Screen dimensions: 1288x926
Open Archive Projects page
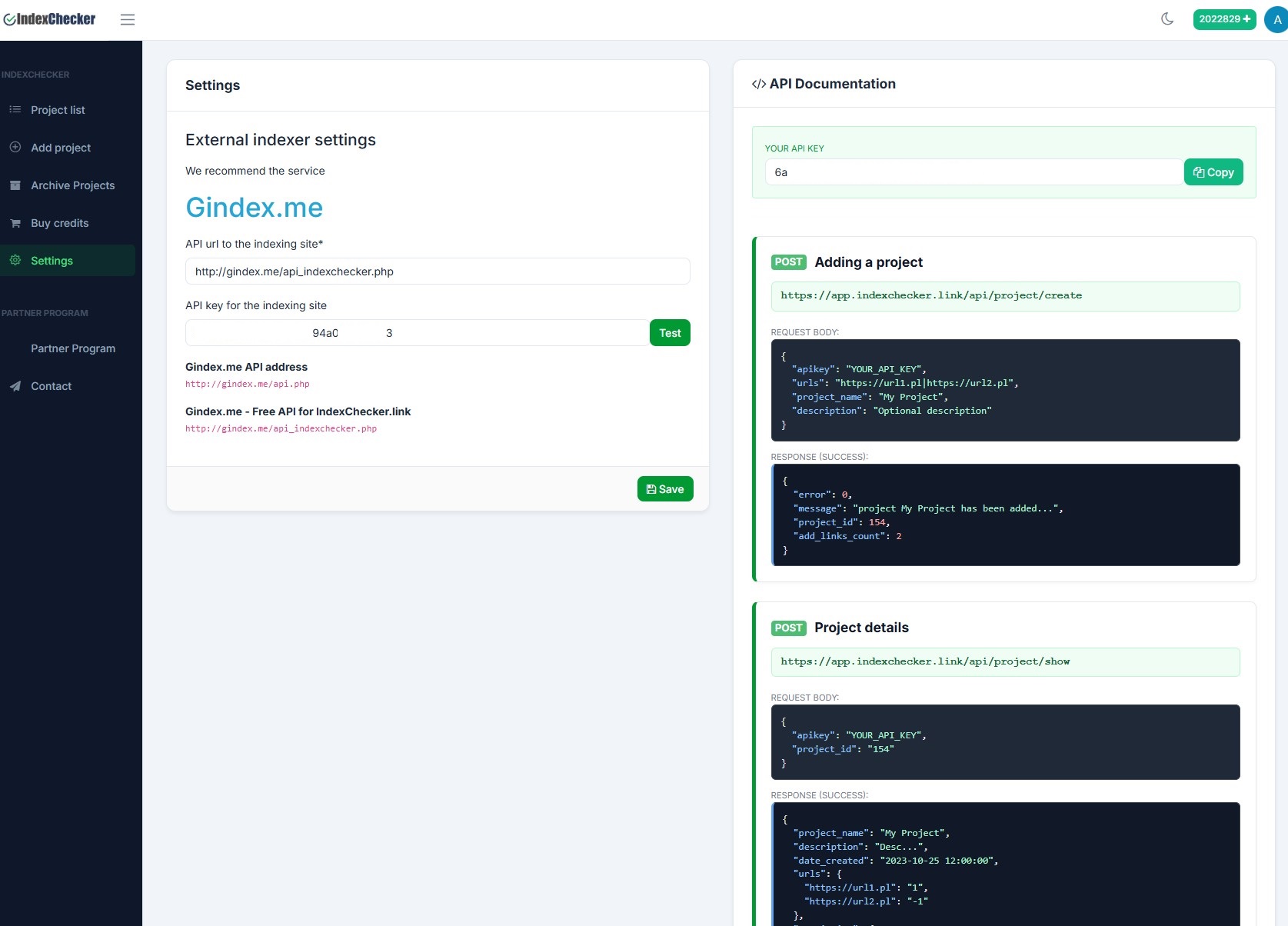73,185
